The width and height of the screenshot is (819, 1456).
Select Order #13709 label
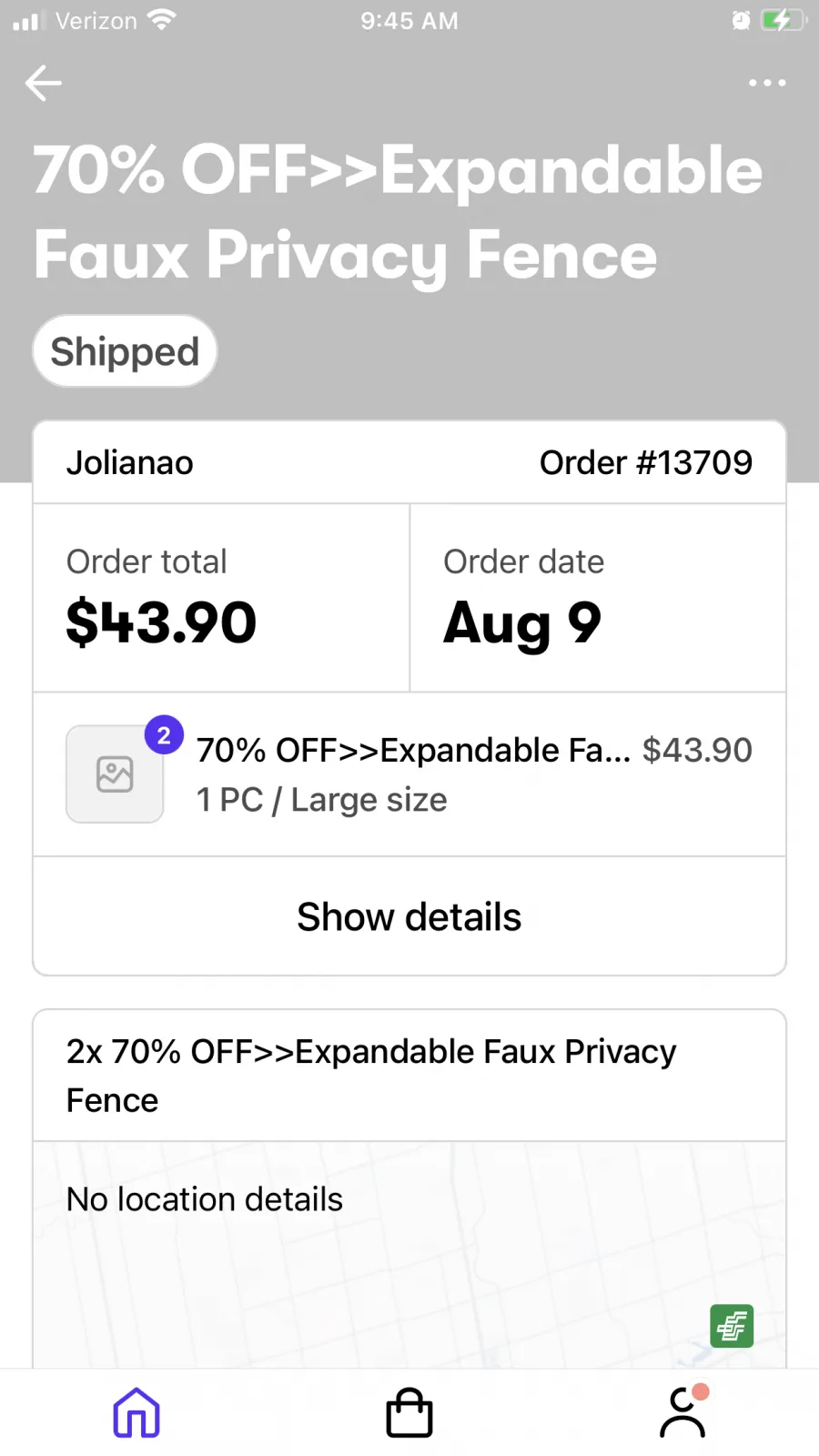coord(646,462)
